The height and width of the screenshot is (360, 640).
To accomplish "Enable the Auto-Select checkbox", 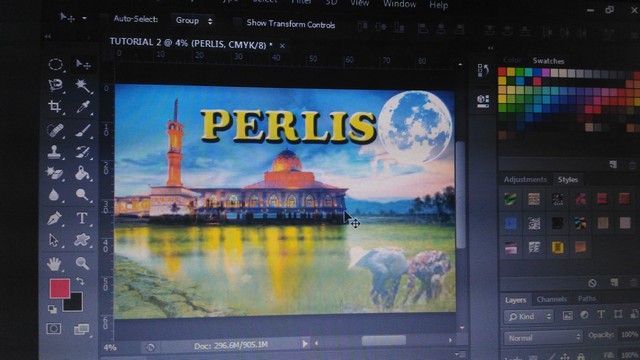I will [105, 19].
